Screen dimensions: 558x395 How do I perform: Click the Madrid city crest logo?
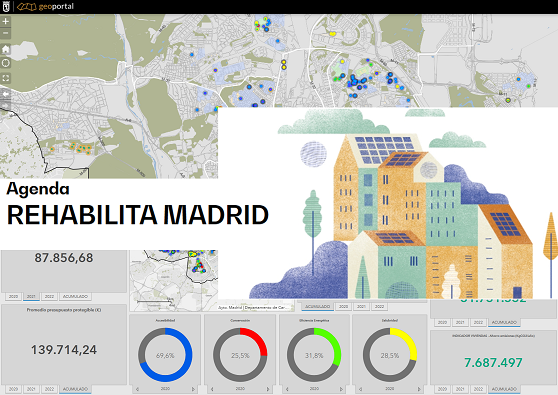pos(6,6)
